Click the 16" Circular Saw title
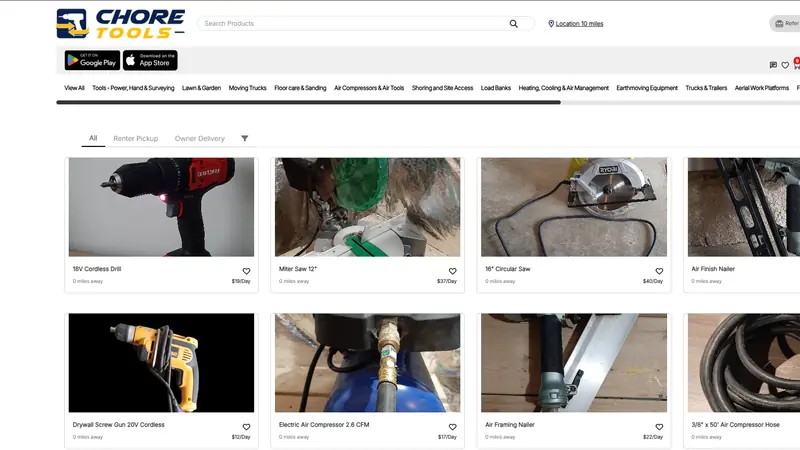Image resolution: width=800 pixels, height=450 pixels. pos(508,269)
